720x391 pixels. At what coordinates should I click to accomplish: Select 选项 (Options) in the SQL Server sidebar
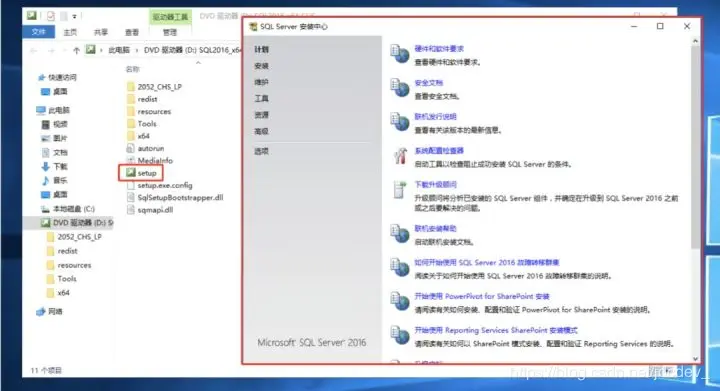pyautogui.click(x=261, y=151)
